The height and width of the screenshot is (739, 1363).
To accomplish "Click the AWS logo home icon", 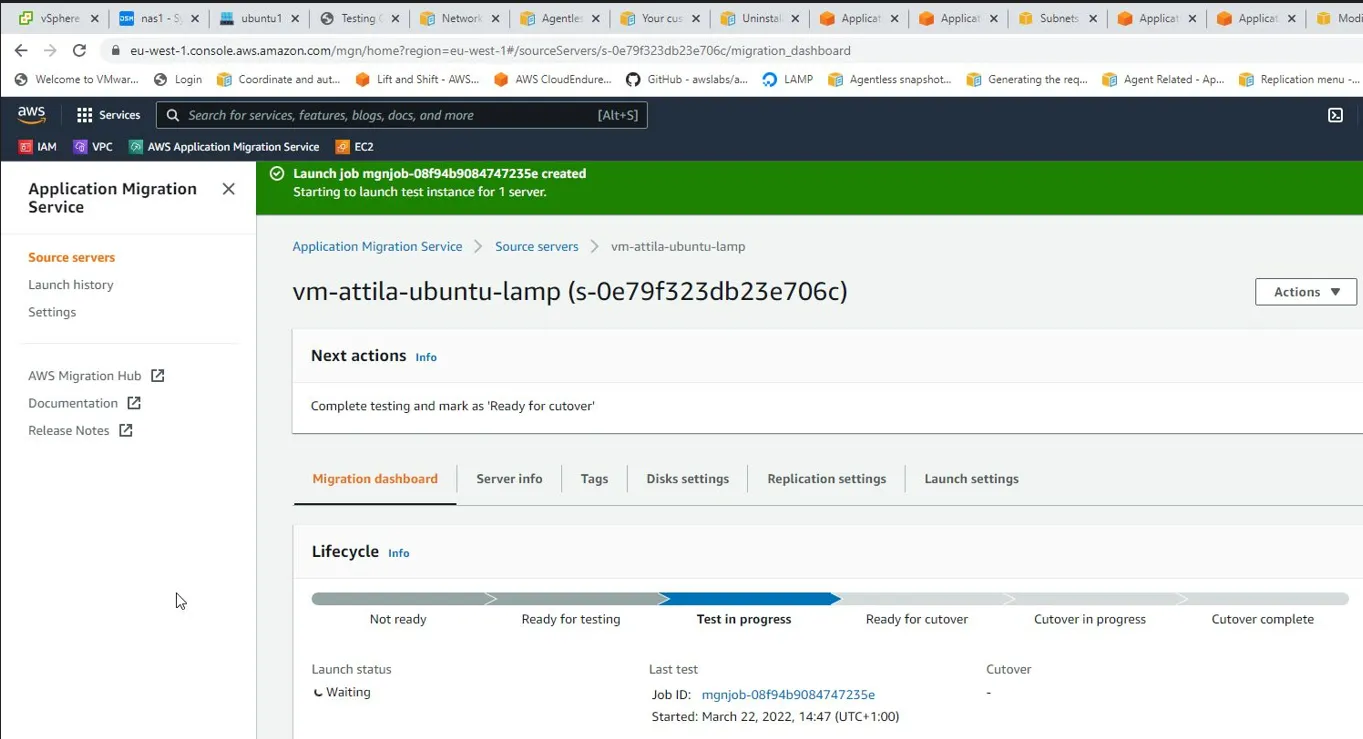I will (x=31, y=115).
